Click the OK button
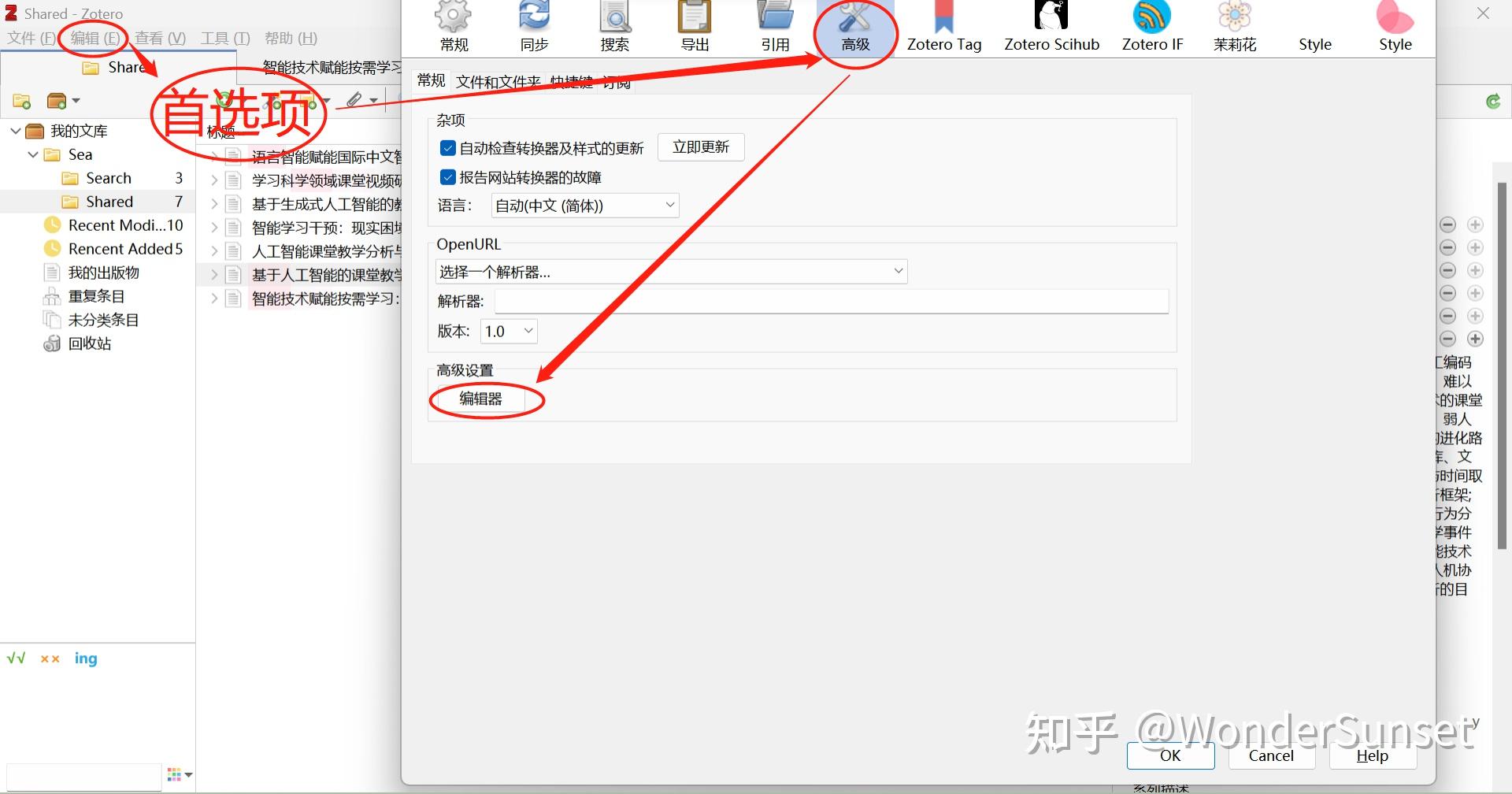Image resolution: width=1512 pixels, height=794 pixels. [x=1170, y=755]
